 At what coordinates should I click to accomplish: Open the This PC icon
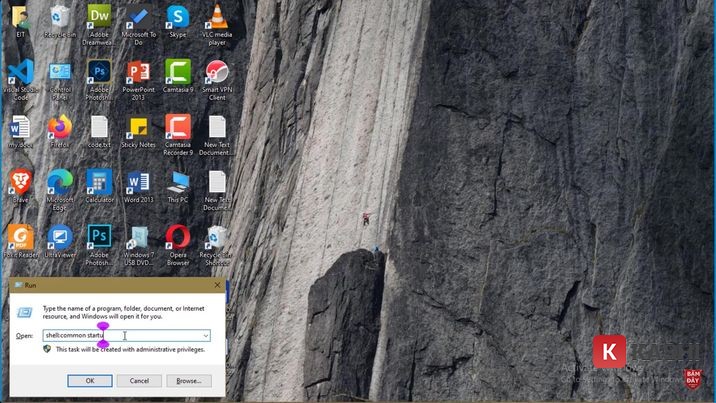click(x=178, y=182)
